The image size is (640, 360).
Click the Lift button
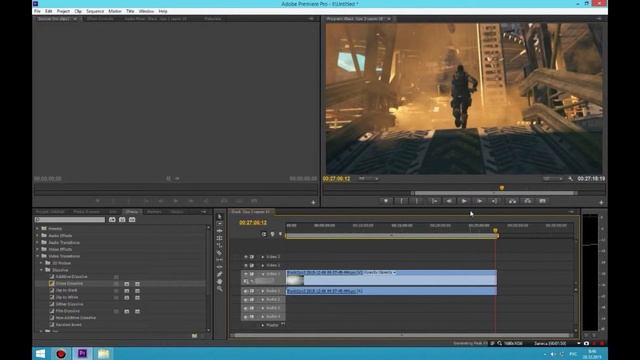512,201
